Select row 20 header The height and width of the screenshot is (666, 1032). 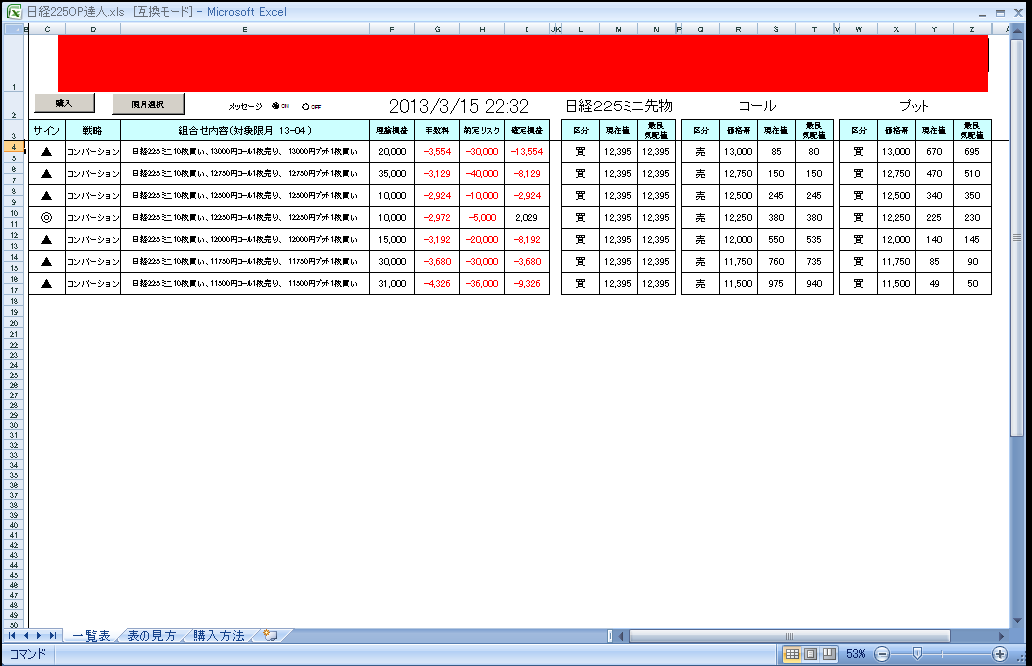click(x=14, y=323)
